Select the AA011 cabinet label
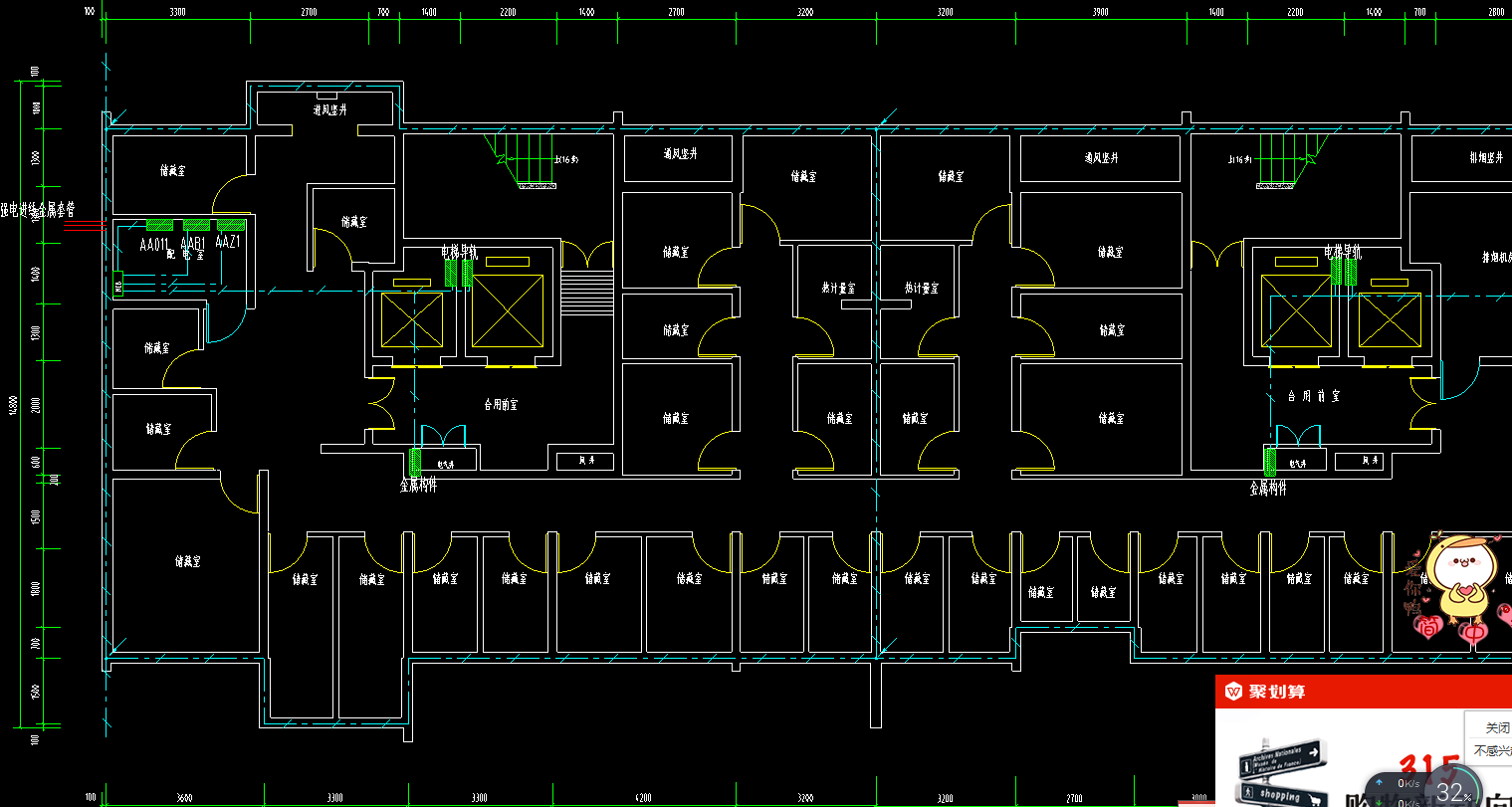The image size is (1512, 807). (155, 244)
